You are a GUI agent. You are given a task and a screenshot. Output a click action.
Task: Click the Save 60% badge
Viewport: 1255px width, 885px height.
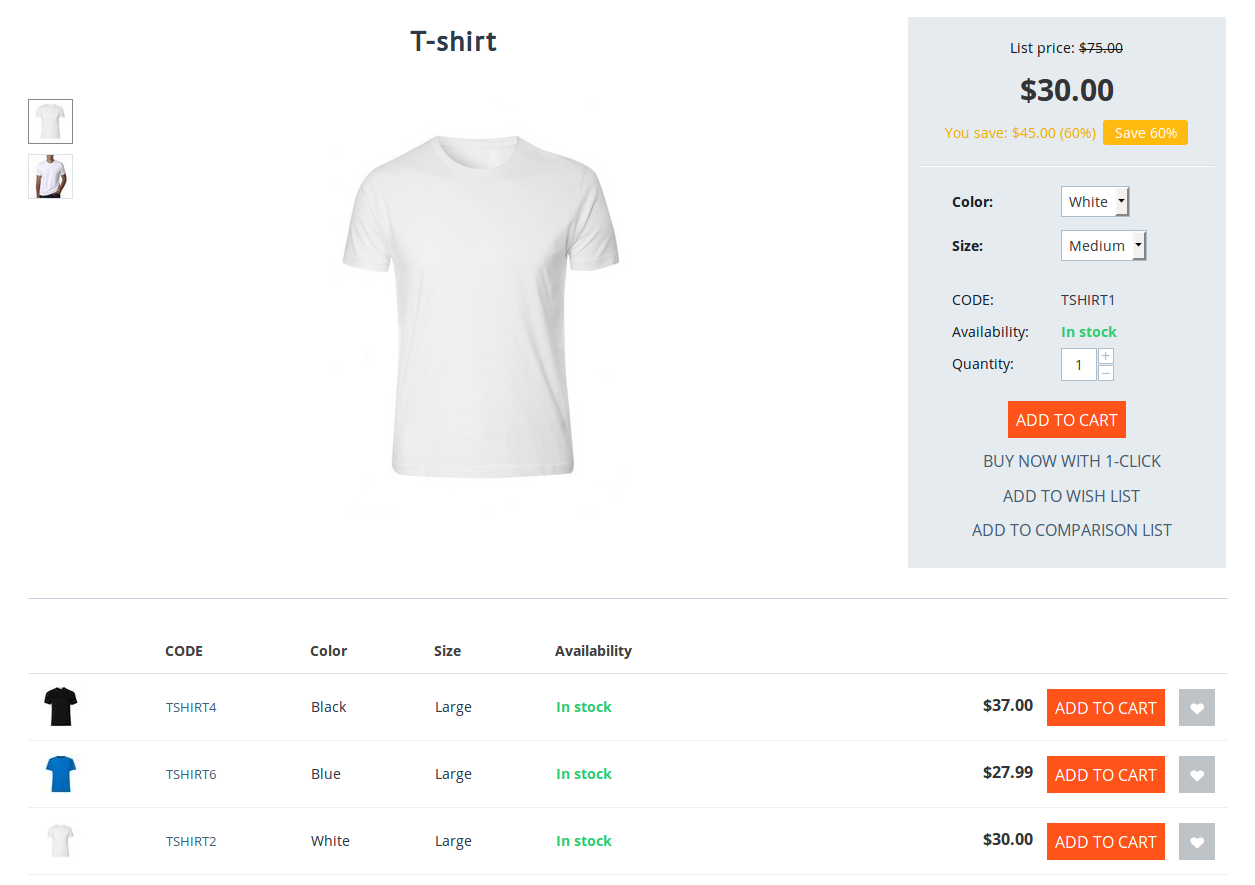click(1145, 133)
